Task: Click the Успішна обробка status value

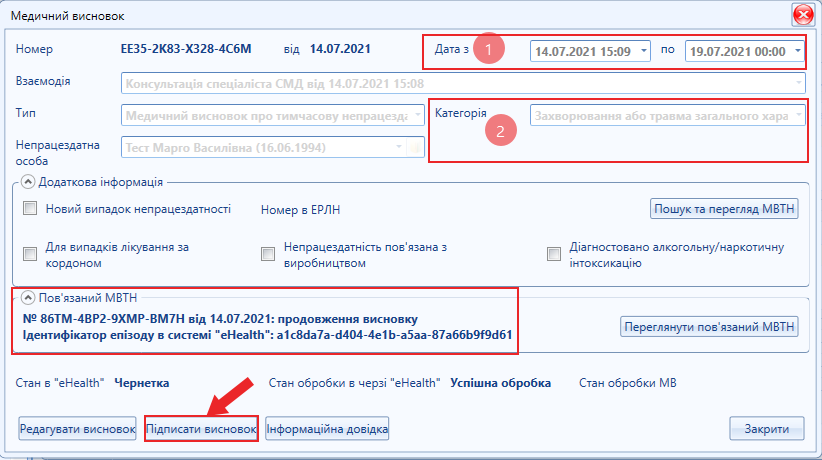Action: pyautogui.click(x=501, y=383)
